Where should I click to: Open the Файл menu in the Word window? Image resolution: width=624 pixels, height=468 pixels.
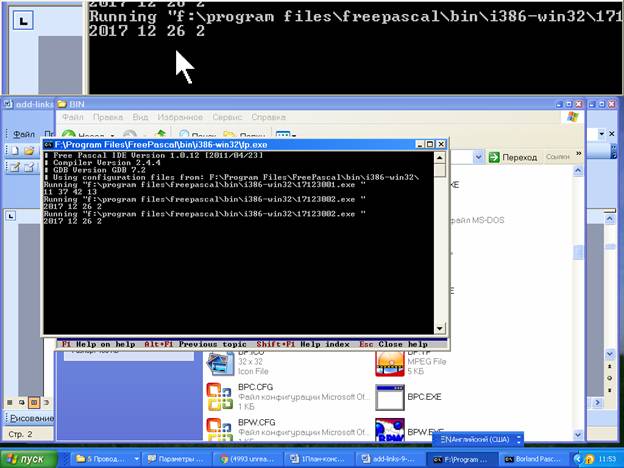[24, 134]
